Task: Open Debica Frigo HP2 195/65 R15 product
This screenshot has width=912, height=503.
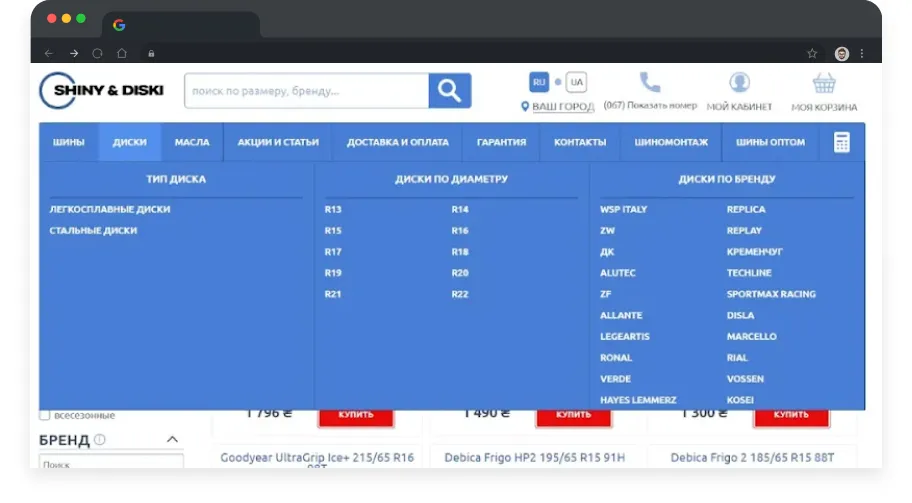Action: (535, 458)
